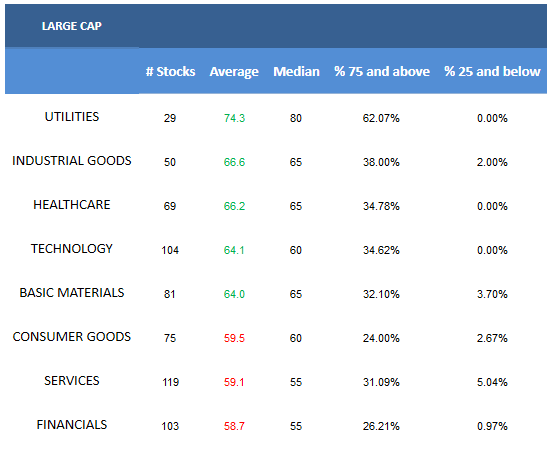This screenshot has height=450, width=551.
Task: Select the BASIC MATERIALS row label
Action: (72, 293)
